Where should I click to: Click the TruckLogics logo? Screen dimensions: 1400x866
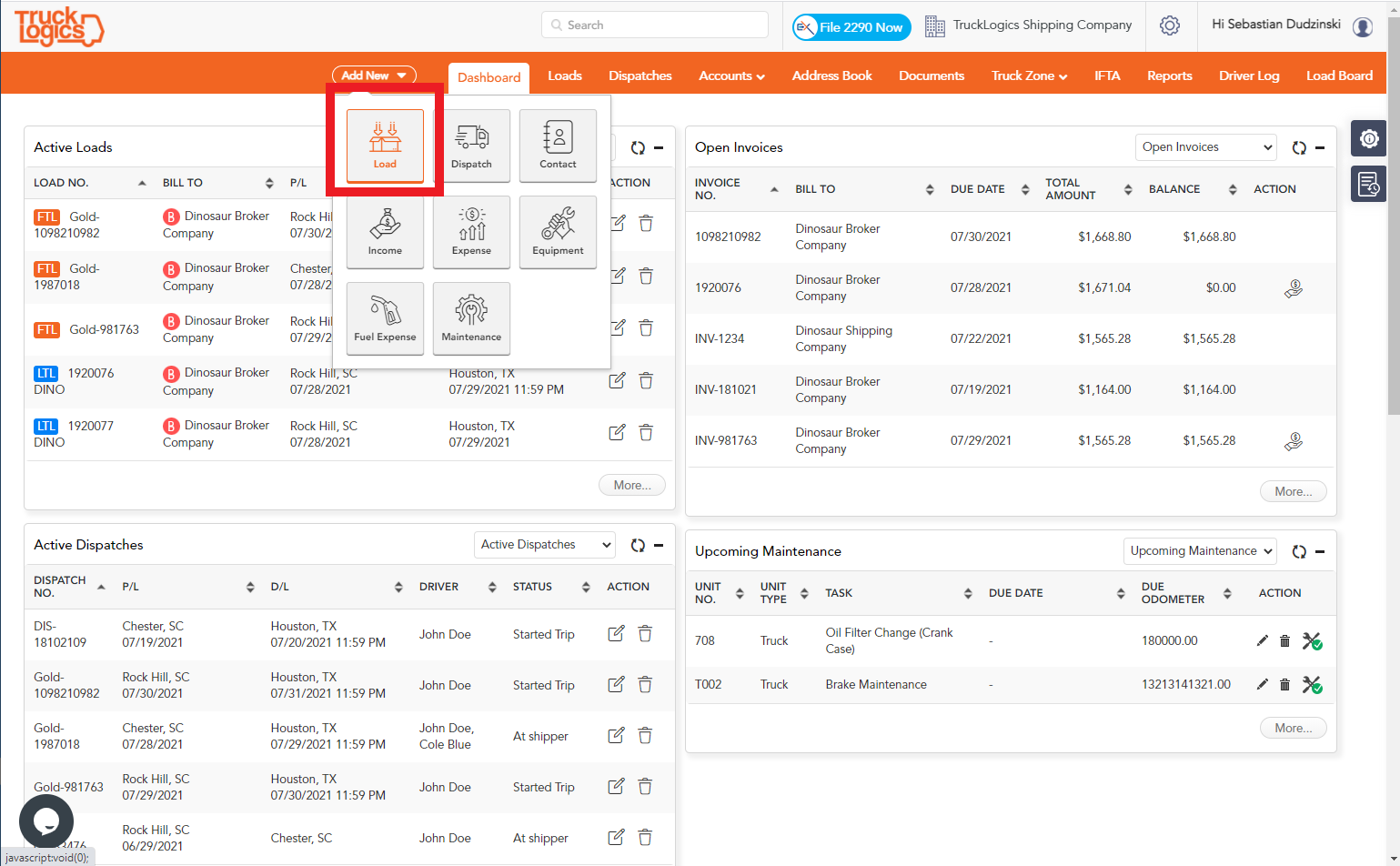(x=59, y=27)
